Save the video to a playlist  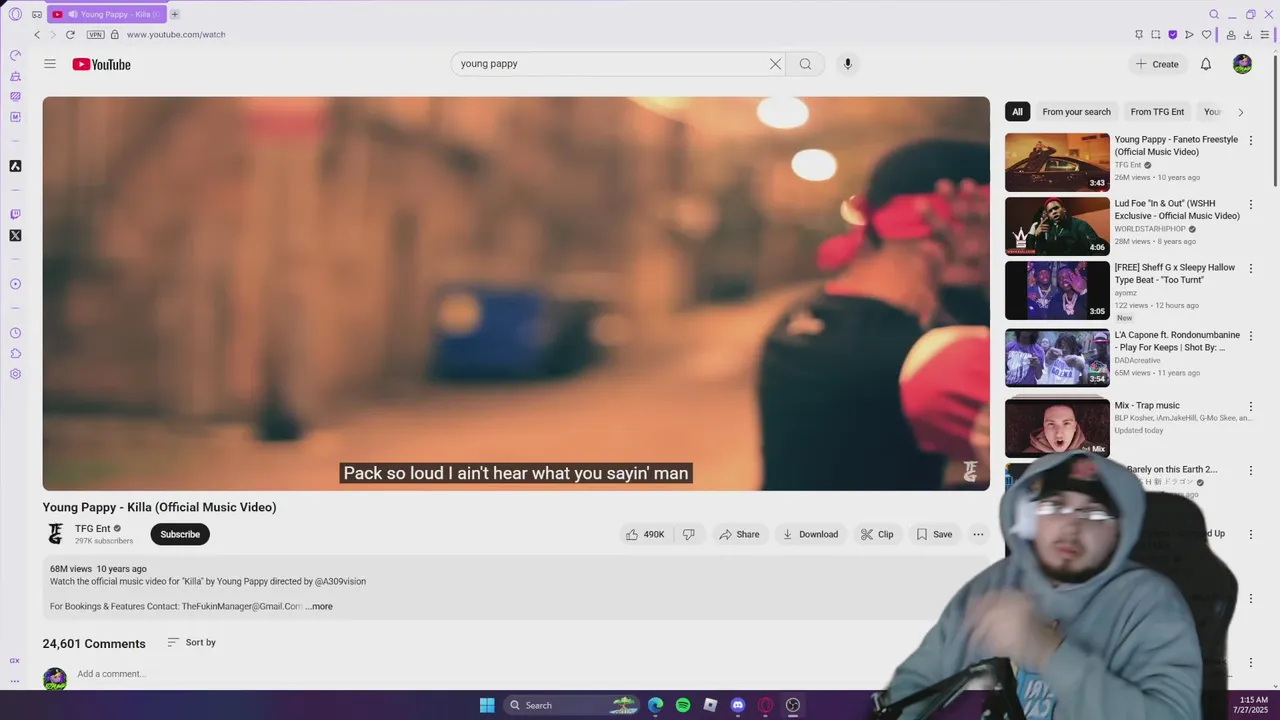(934, 534)
